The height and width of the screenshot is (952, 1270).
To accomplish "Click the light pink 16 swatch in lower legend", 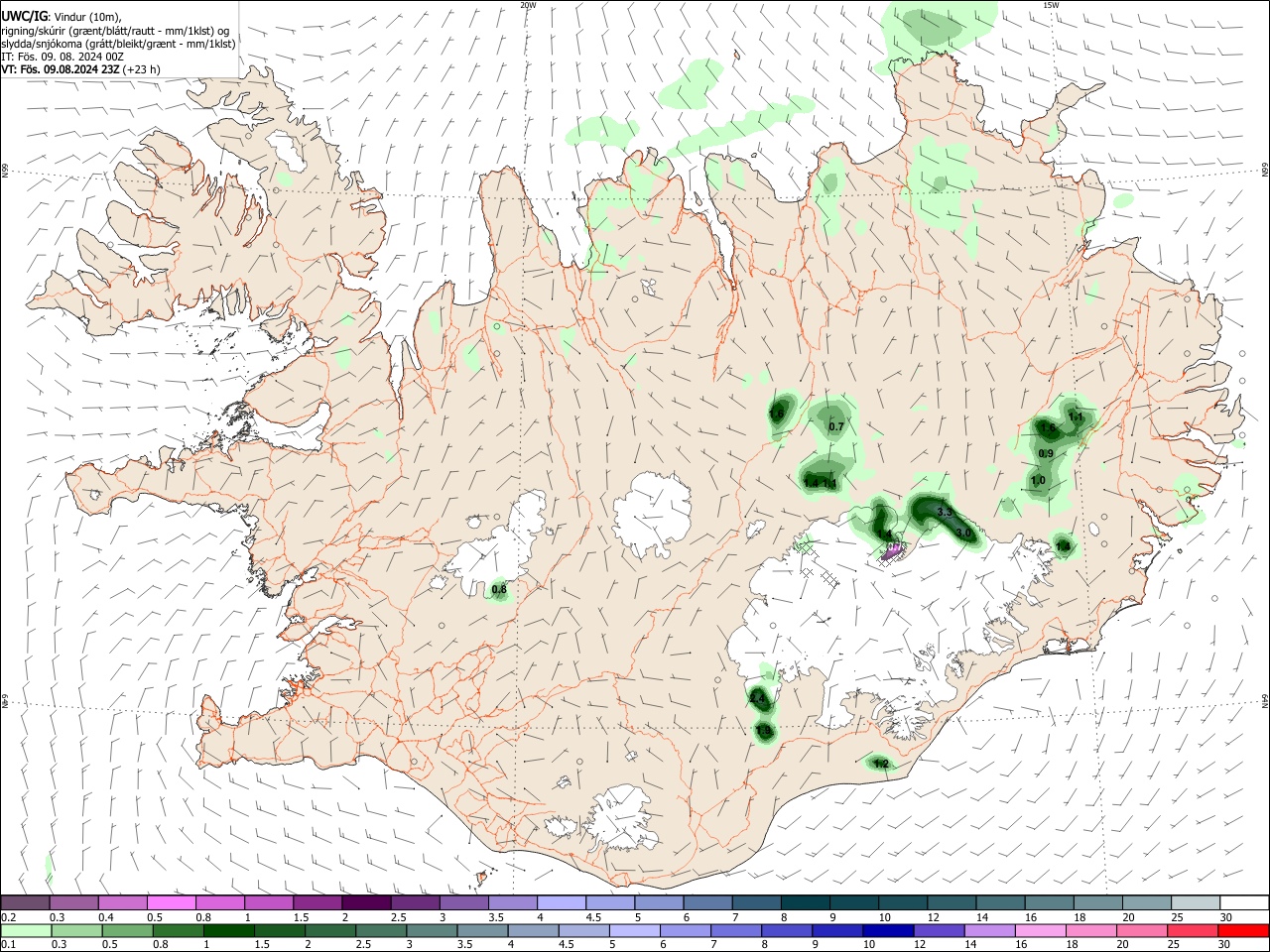I will [x=1041, y=930].
